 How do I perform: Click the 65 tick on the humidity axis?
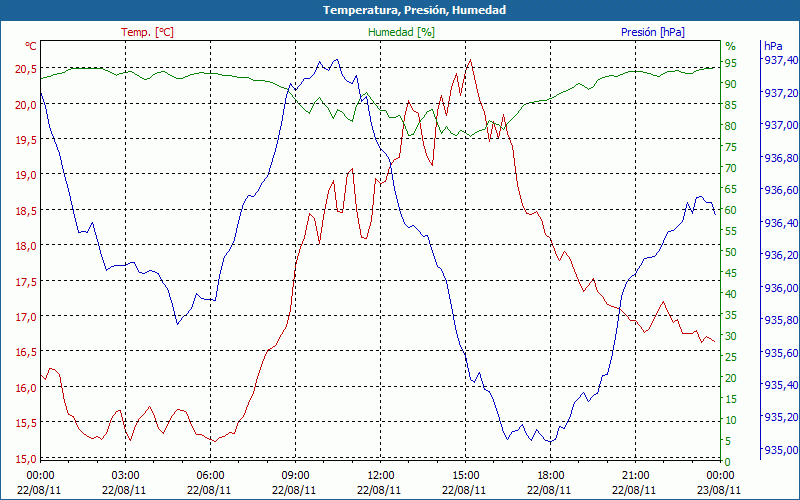point(731,189)
